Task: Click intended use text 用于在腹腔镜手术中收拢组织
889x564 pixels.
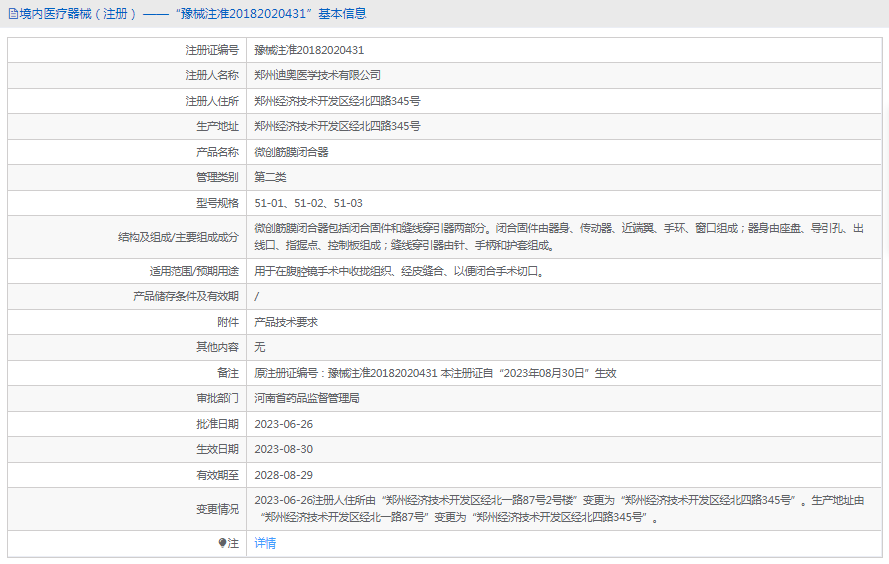Action: click(x=400, y=271)
